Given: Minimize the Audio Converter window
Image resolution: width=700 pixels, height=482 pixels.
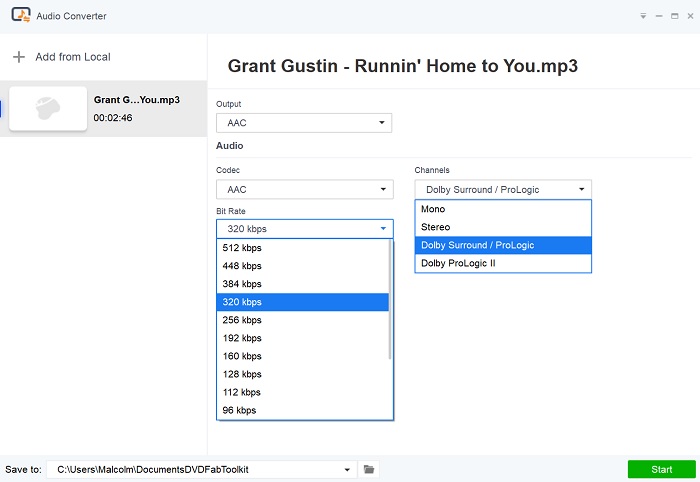Looking at the screenshot, I should click(659, 16).
